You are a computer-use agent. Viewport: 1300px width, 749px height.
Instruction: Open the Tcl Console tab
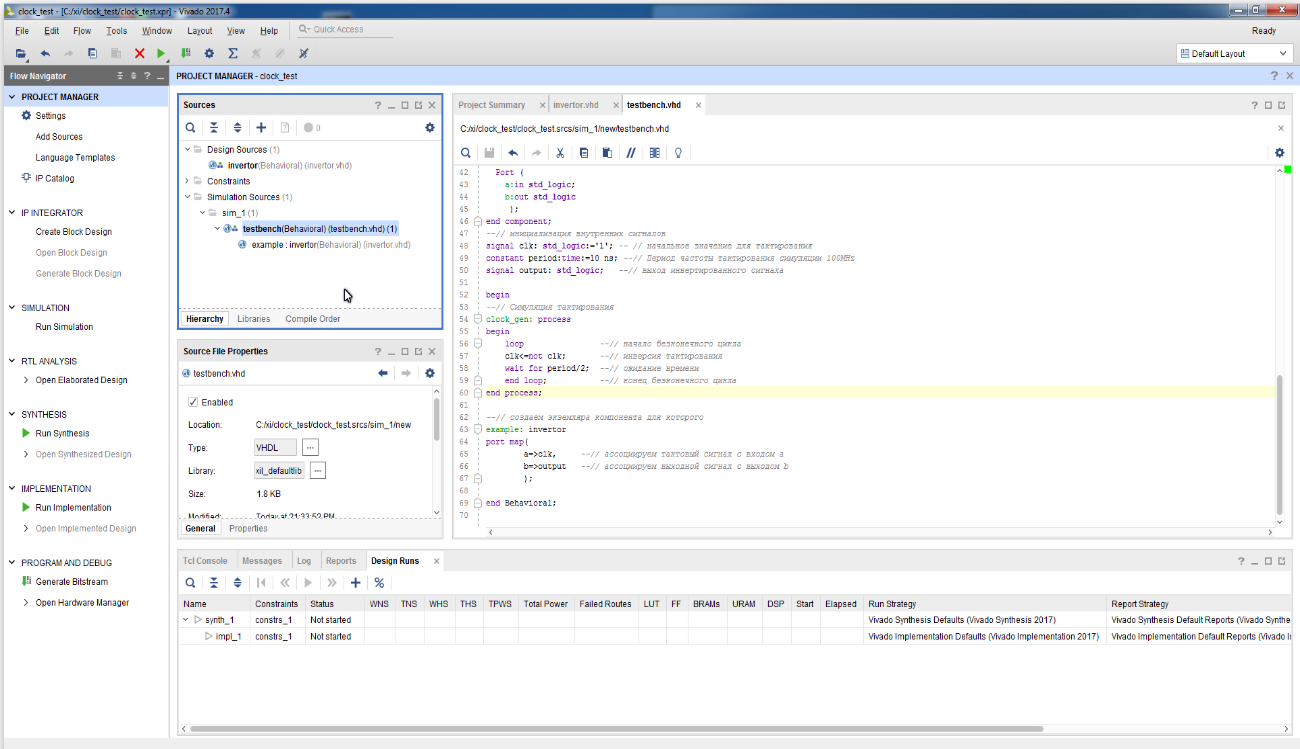(206, 561)
